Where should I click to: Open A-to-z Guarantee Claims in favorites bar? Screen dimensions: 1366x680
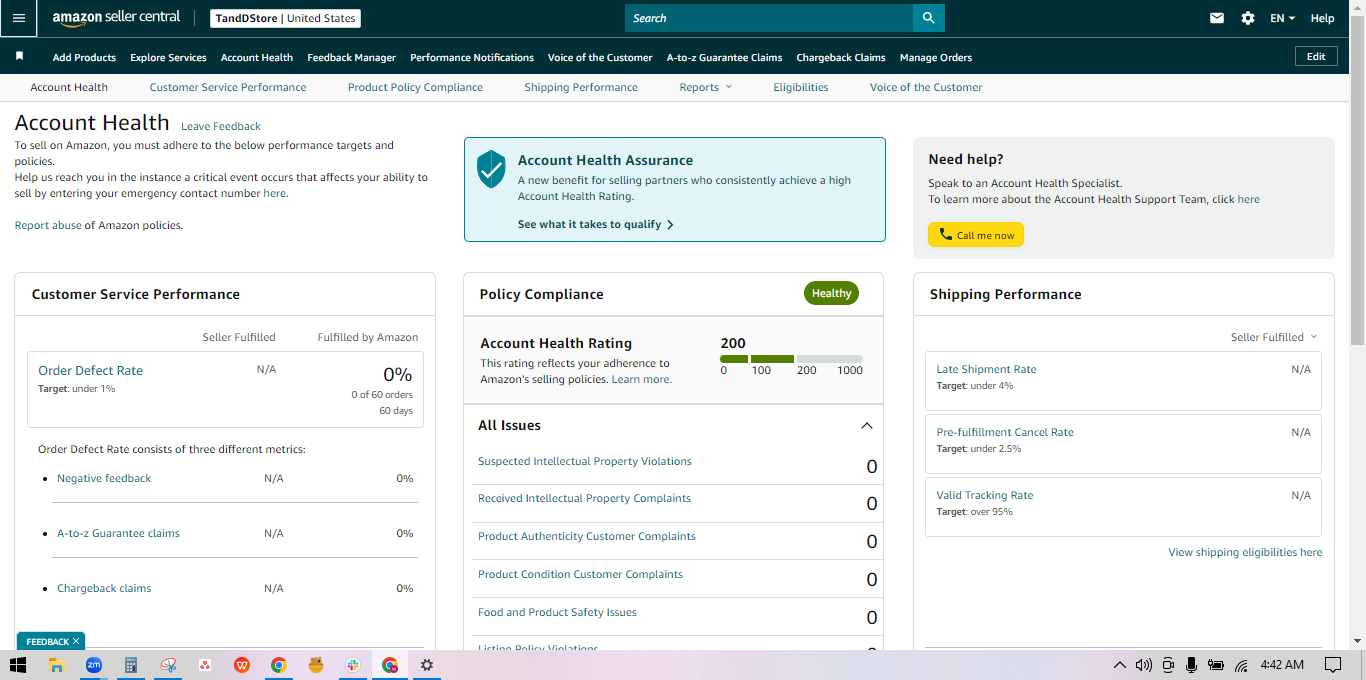(724, 57)
